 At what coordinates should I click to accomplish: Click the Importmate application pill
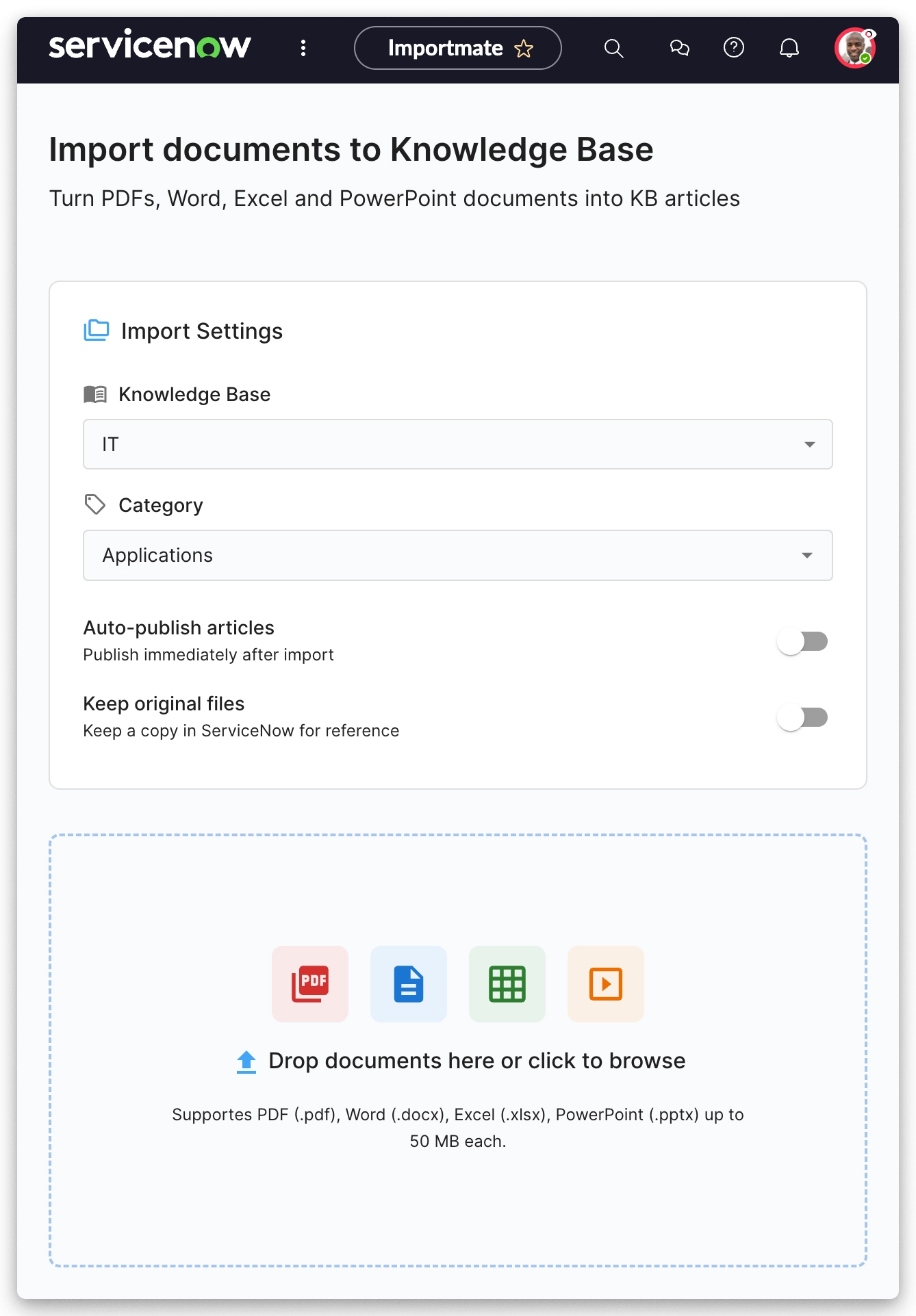[x=458, y=48]
